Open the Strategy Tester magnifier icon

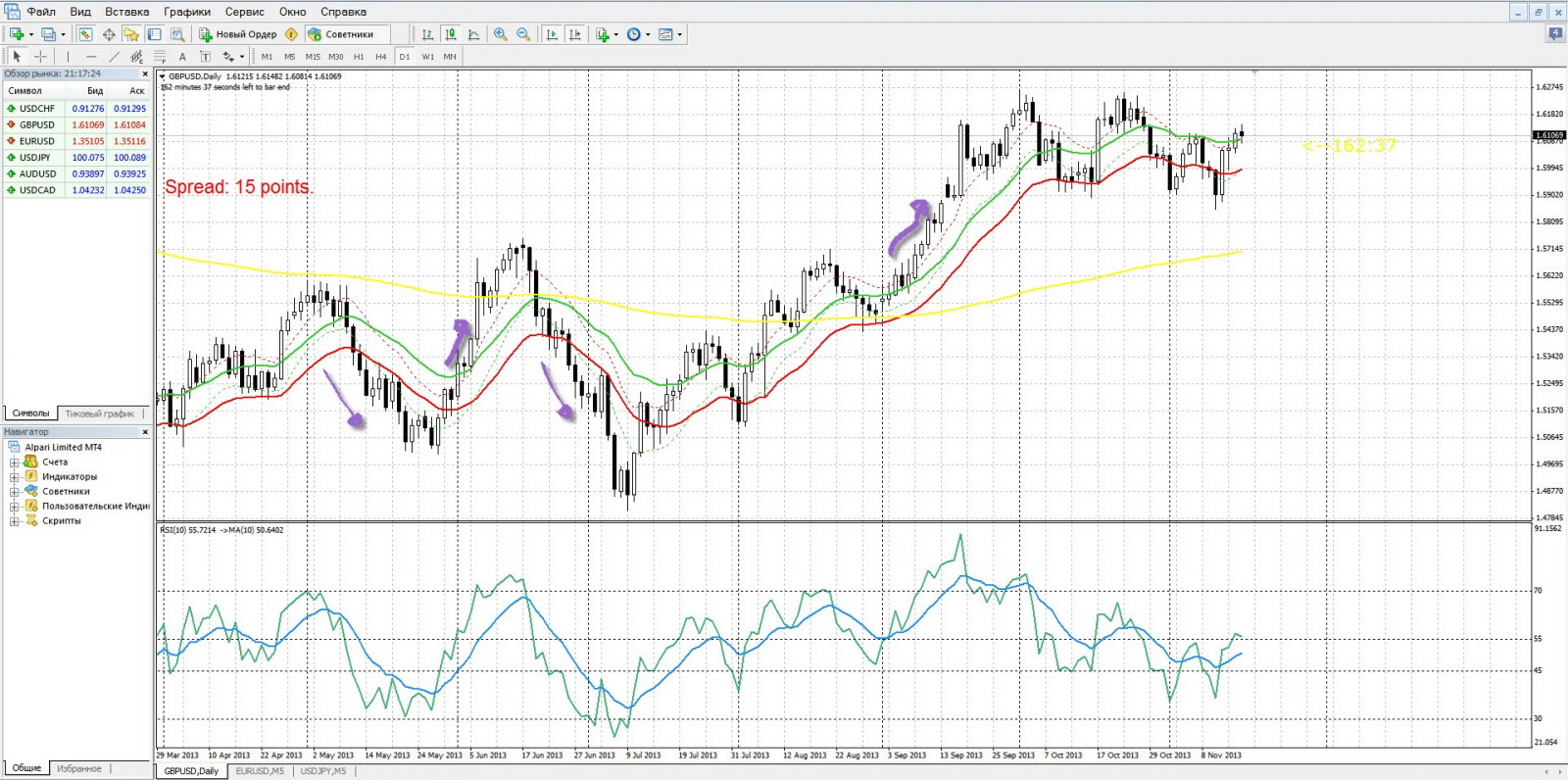point(177,34)
